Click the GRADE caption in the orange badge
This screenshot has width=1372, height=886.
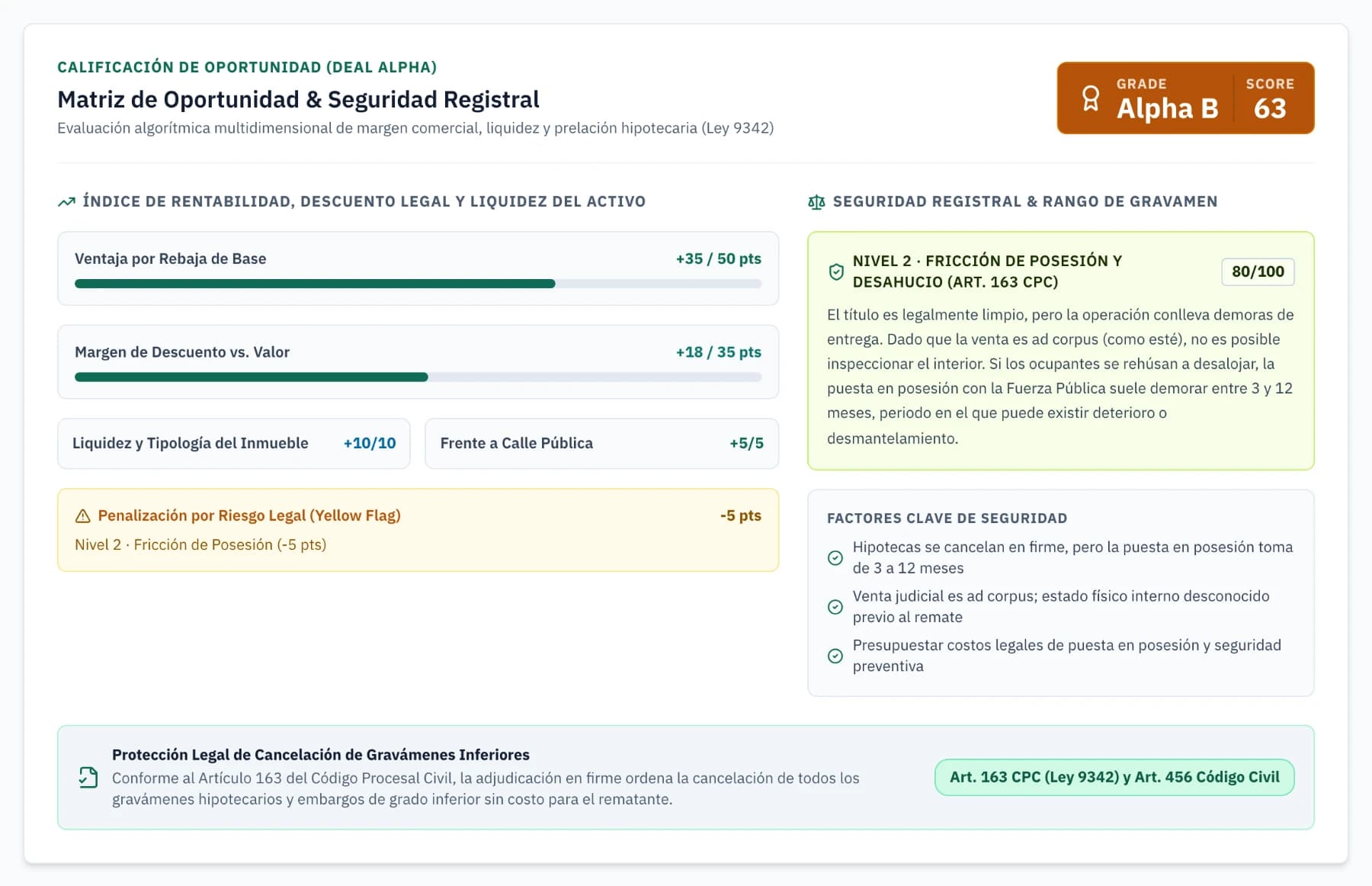pos(1141,84)
